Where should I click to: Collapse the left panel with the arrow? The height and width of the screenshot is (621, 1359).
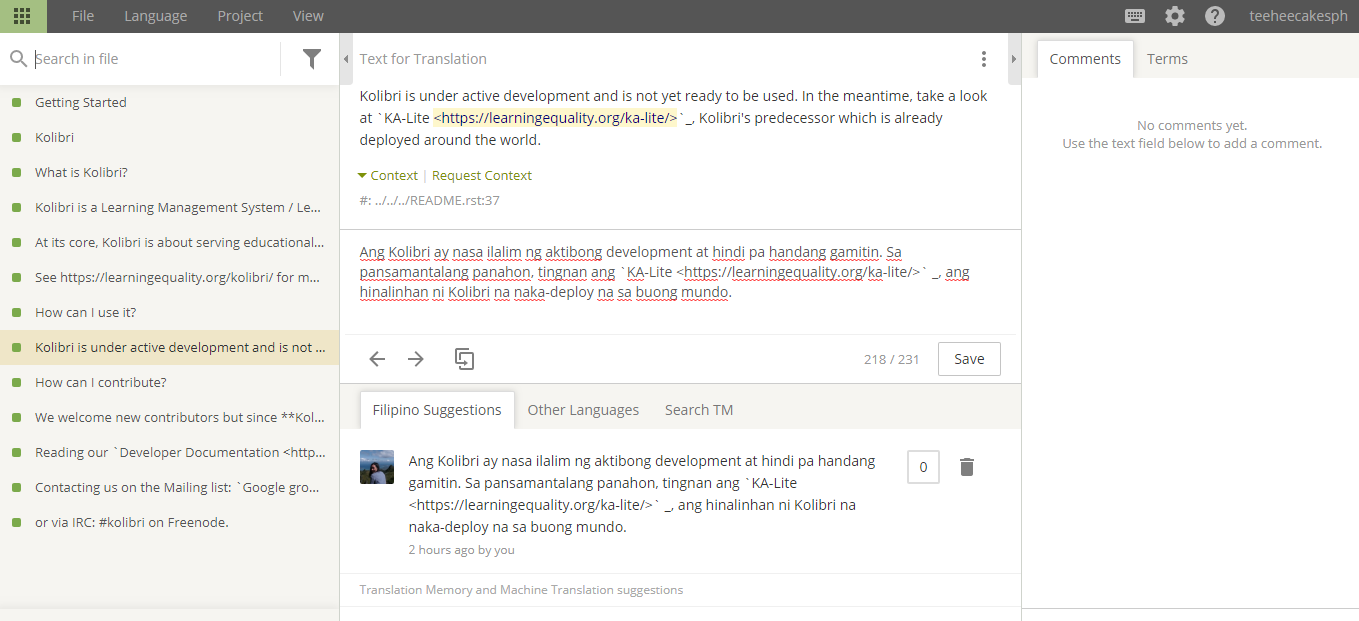(347, 59)
